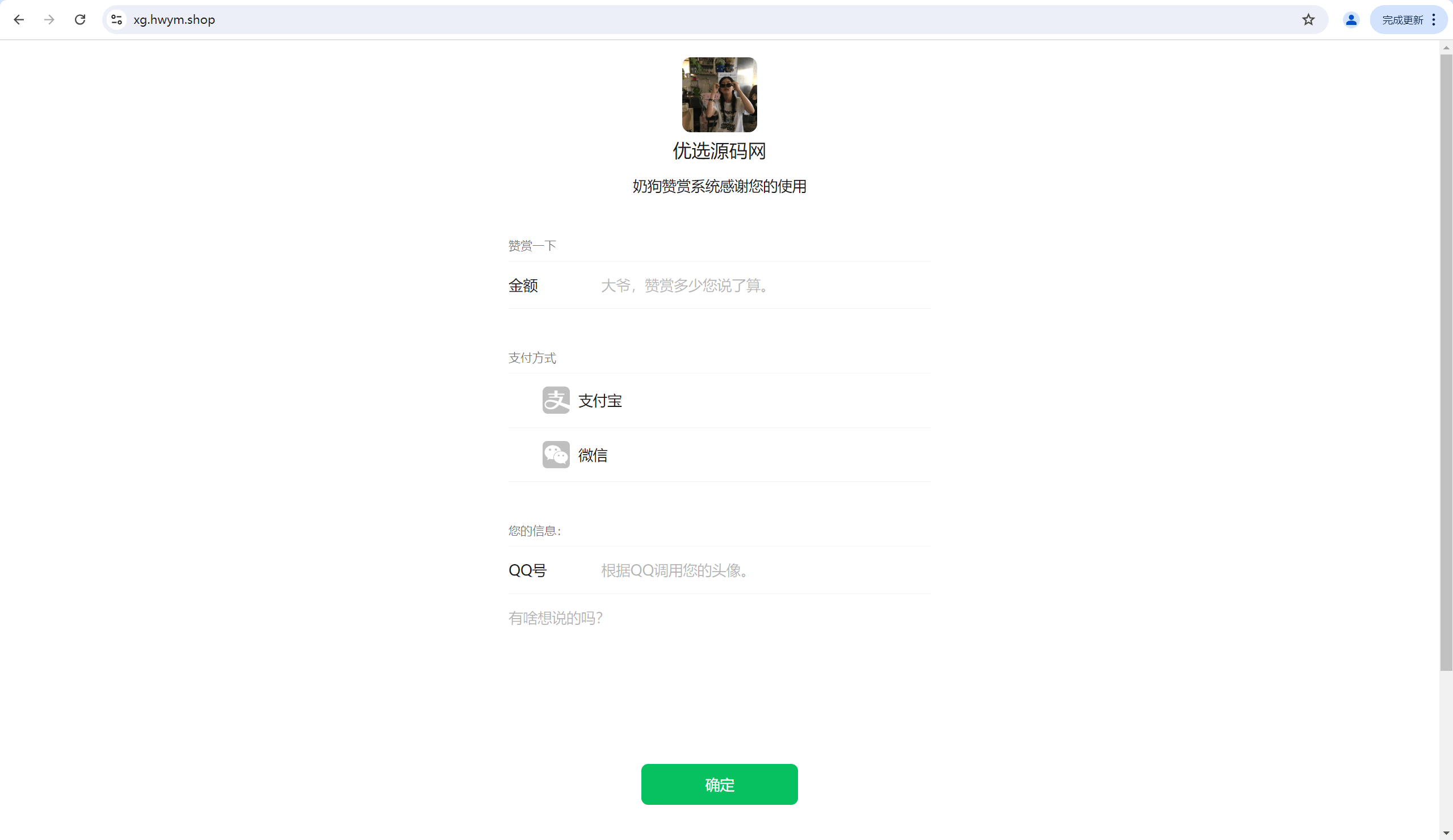Focus the QQ号 input field
Screen dimensions: 1453x840
[765, 570]
